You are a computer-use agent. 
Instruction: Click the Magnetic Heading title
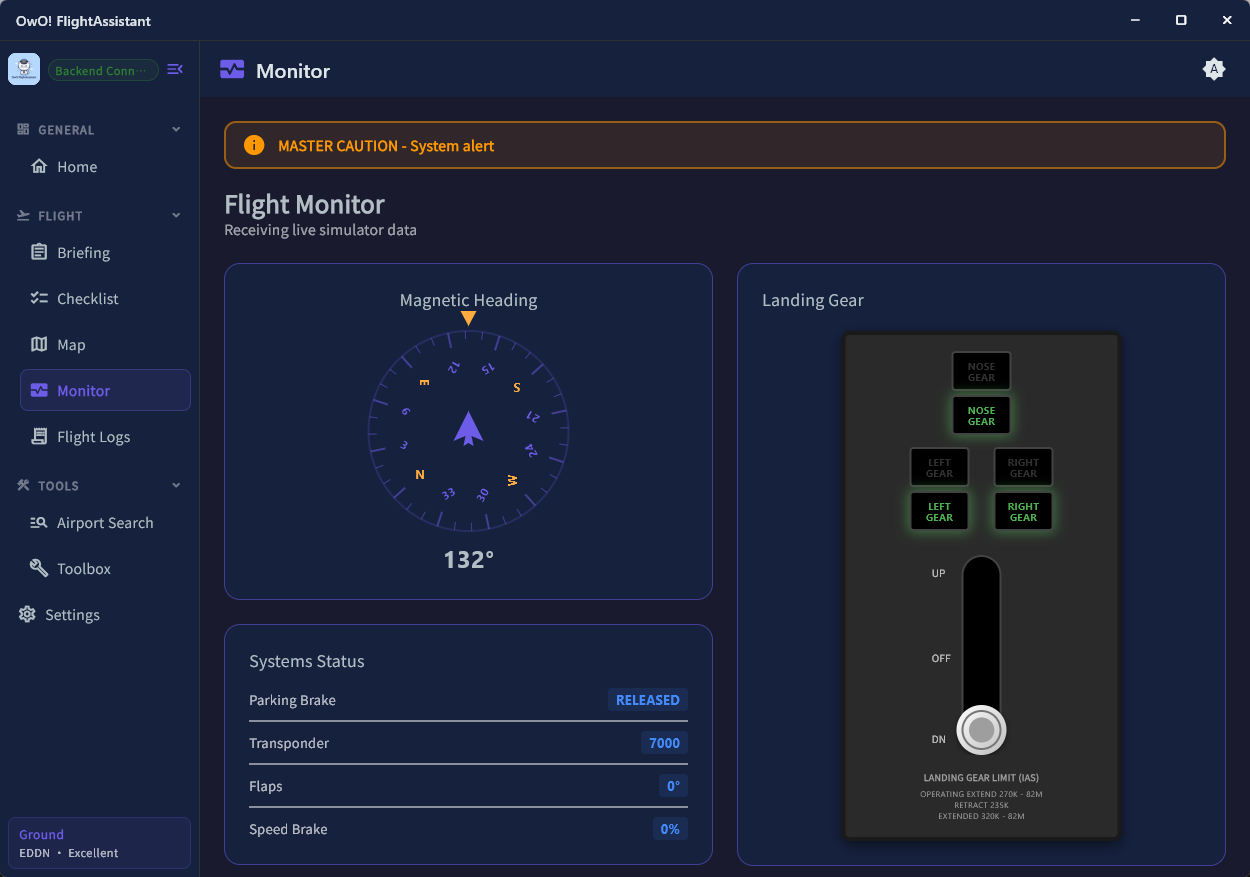(468, 300)
